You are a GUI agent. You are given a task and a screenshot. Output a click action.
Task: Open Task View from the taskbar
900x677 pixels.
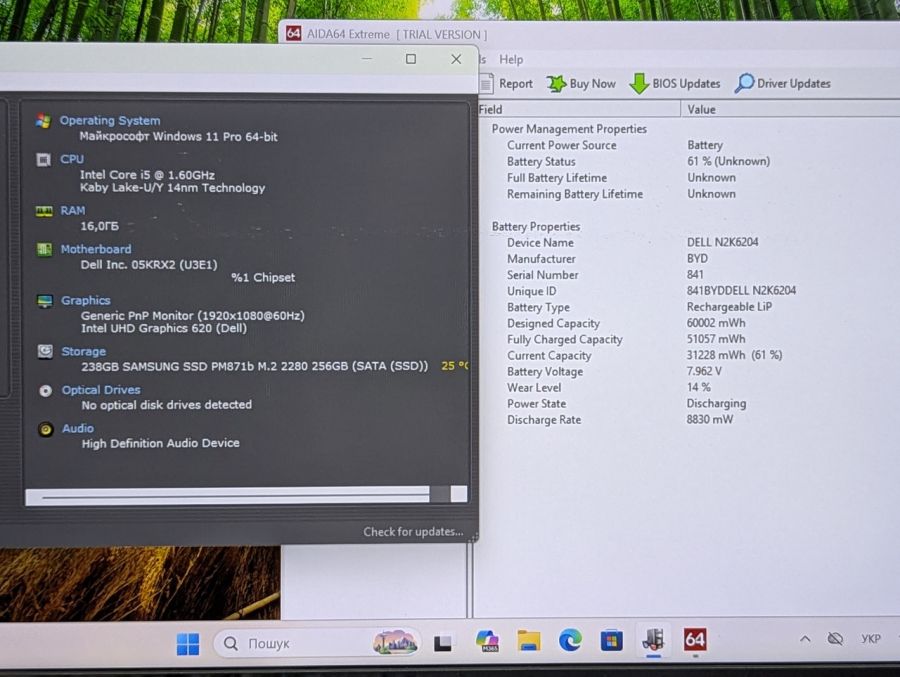coord(442,643)
